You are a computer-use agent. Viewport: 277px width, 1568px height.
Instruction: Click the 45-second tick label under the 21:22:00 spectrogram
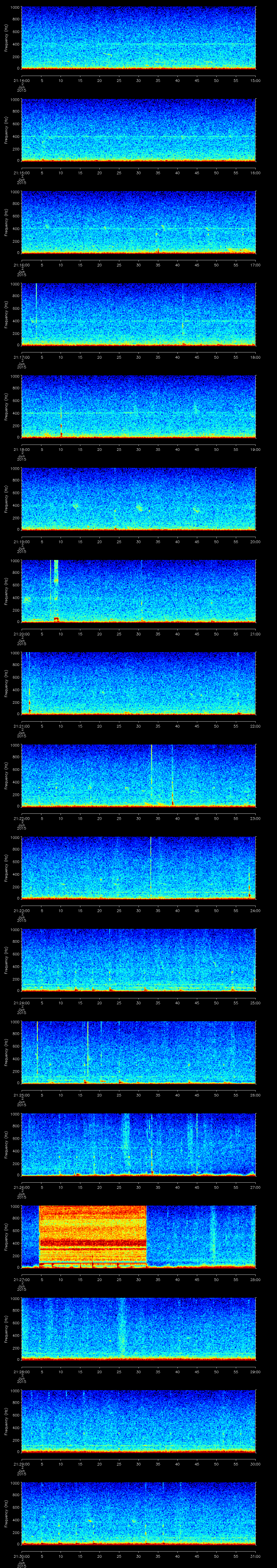[x=197, y=818]
